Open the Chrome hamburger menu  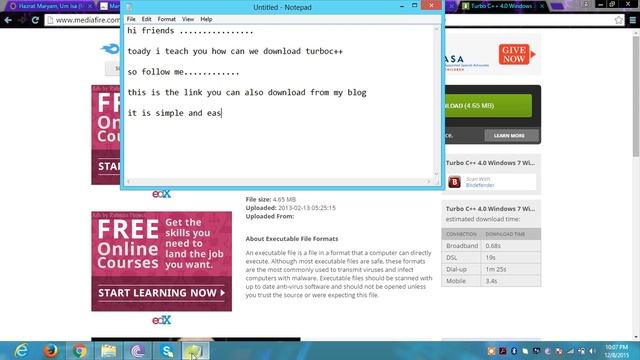[633, 20]
